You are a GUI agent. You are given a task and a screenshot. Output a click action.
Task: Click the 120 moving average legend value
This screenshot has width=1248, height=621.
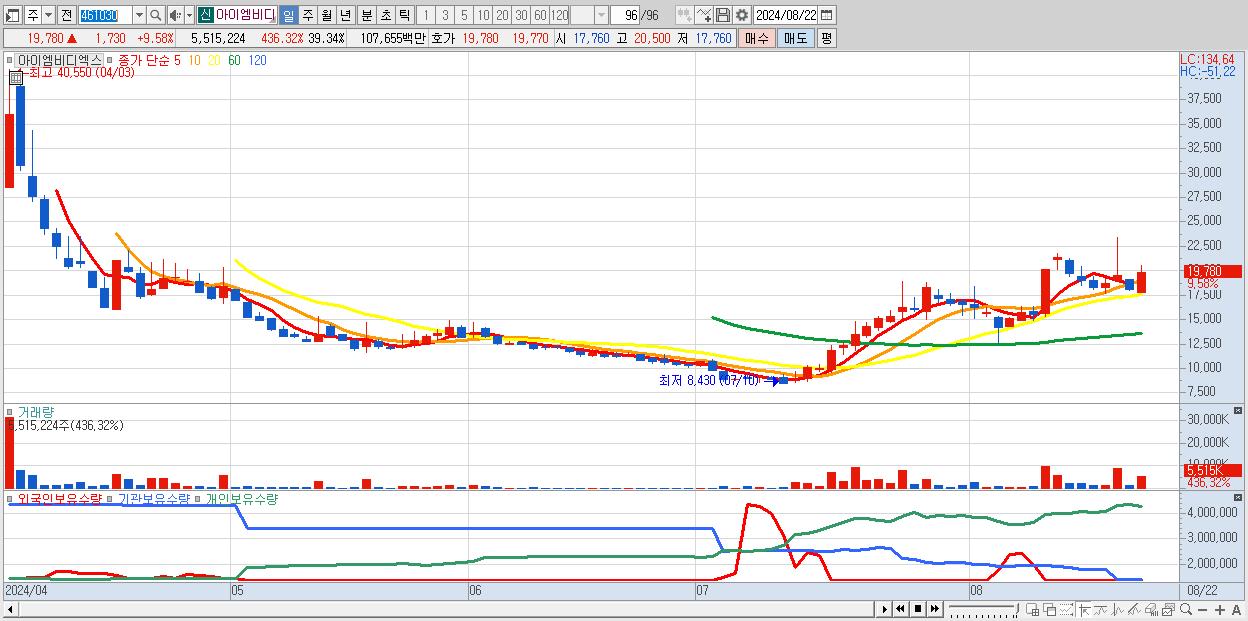point(257,60)
